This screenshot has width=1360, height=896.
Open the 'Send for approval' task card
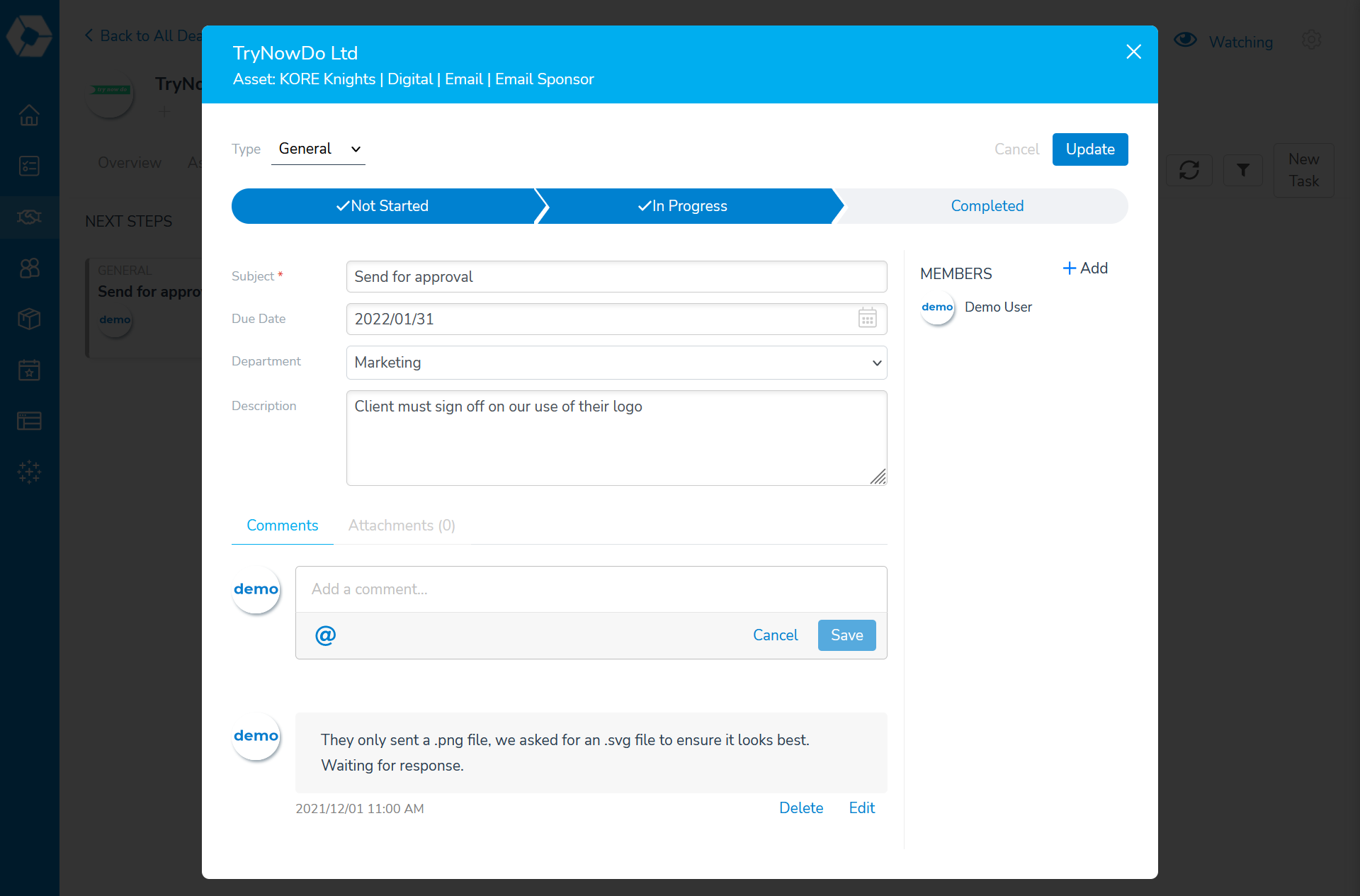click(x=144, y=308)
